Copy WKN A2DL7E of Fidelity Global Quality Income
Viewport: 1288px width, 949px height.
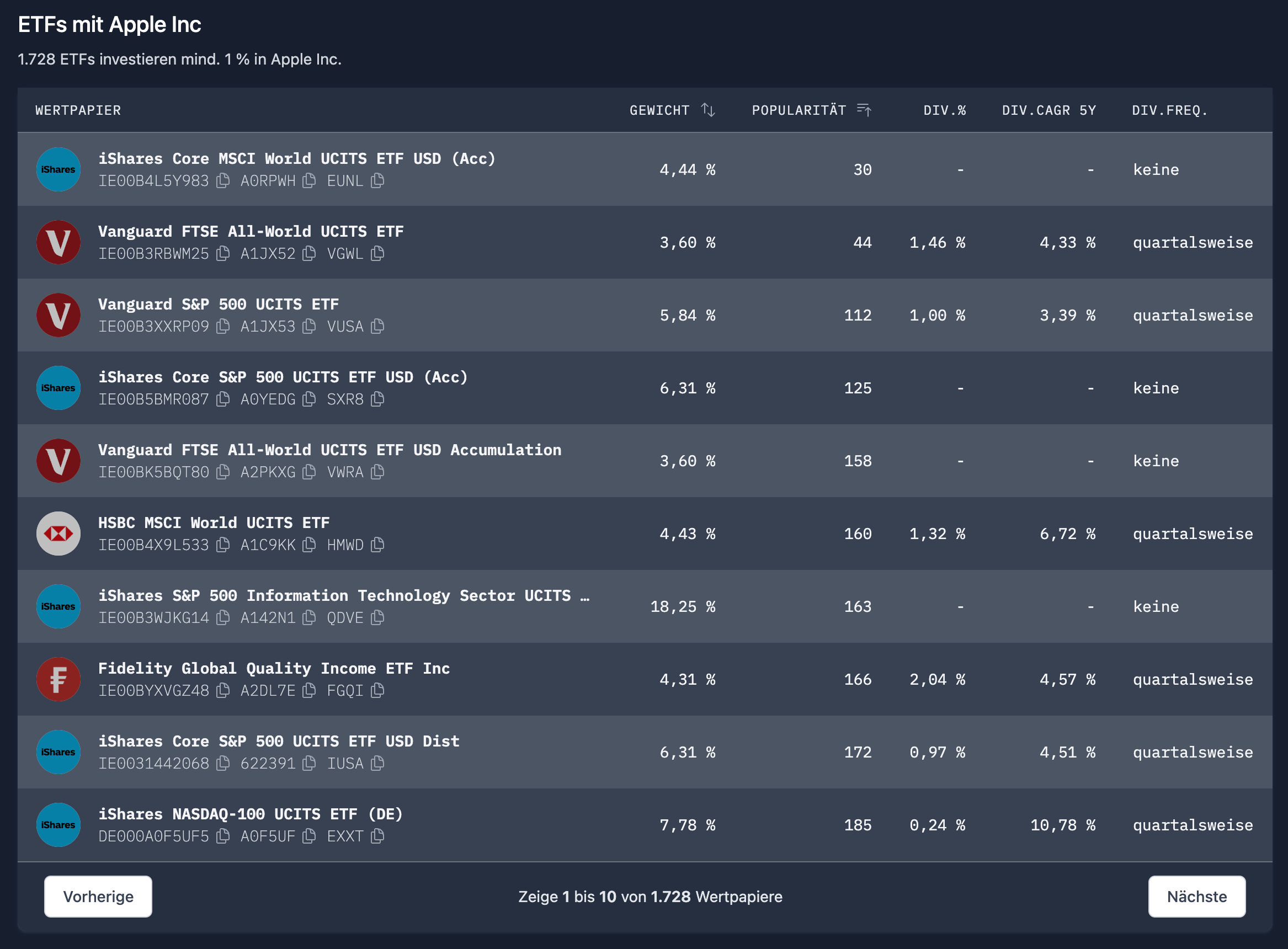tap(310, 690)
